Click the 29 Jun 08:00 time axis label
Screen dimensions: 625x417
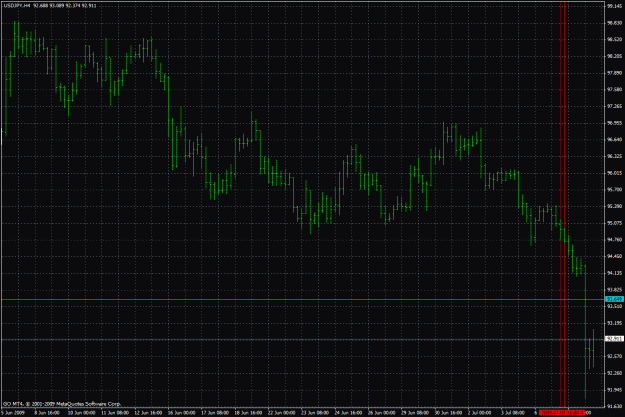tap(415, 413)
